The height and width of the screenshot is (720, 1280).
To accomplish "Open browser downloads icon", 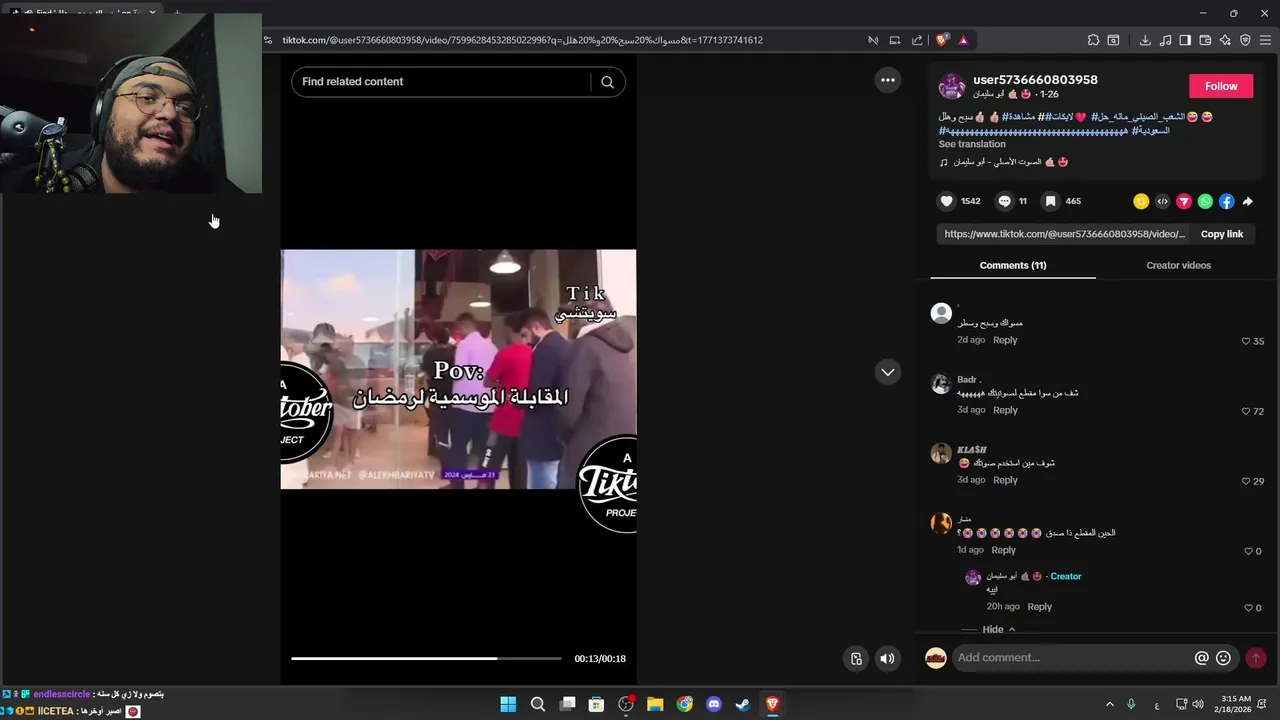I will click(x=1145, y=40).
